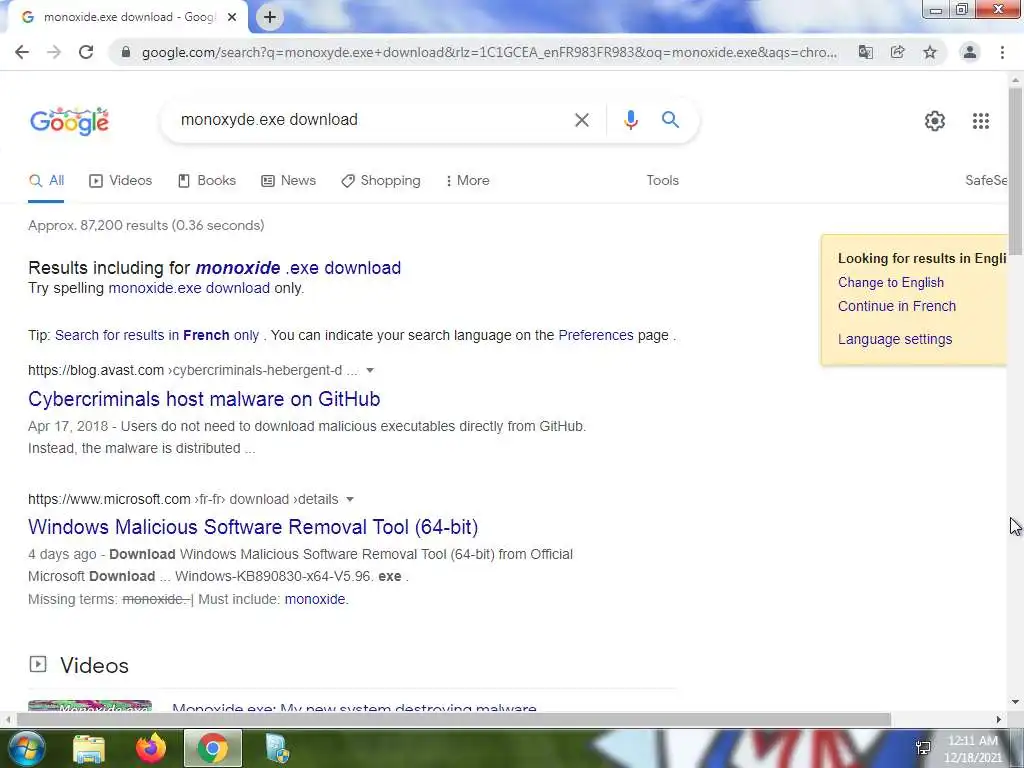Viewport: 1024px width, 768px height.
Task: Click the SafeSearch label
Action: (x=986, y=181)
